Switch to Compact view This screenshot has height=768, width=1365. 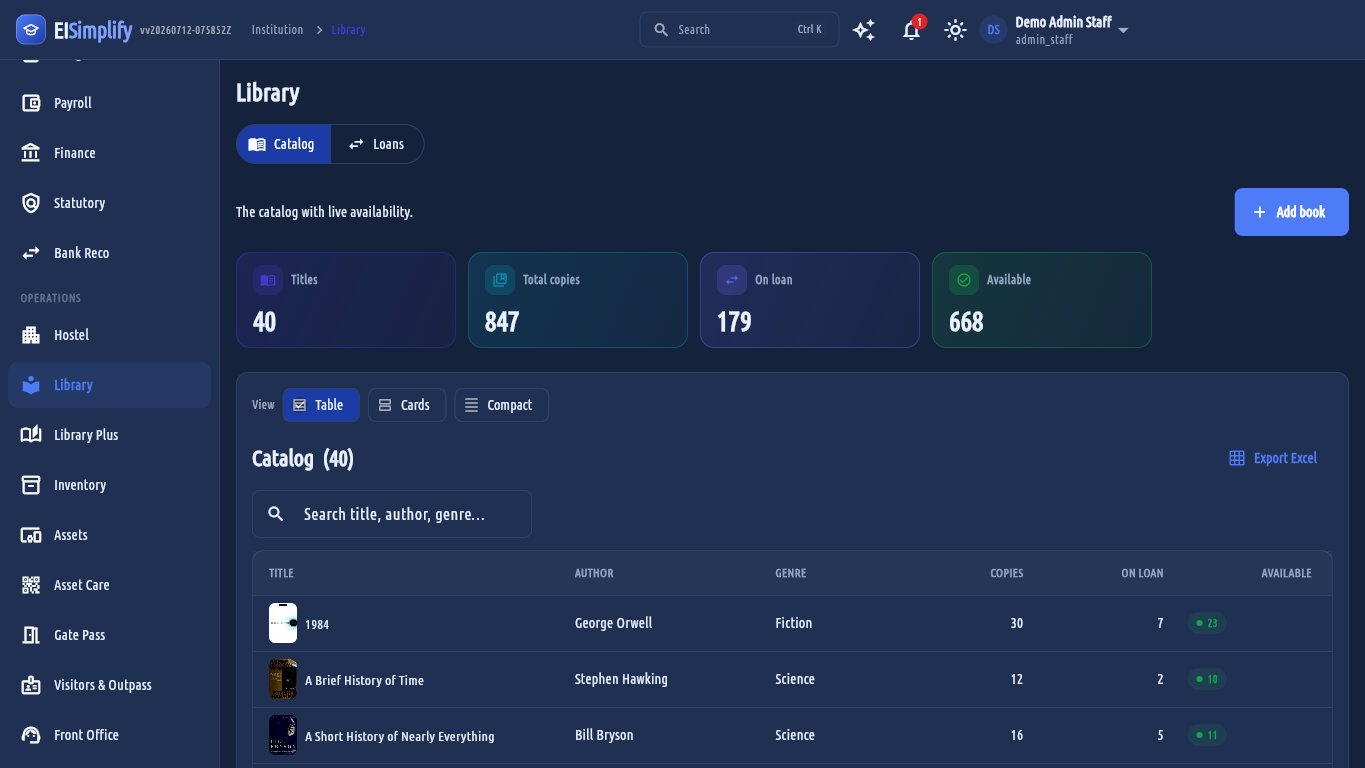[x=501, y=405]
